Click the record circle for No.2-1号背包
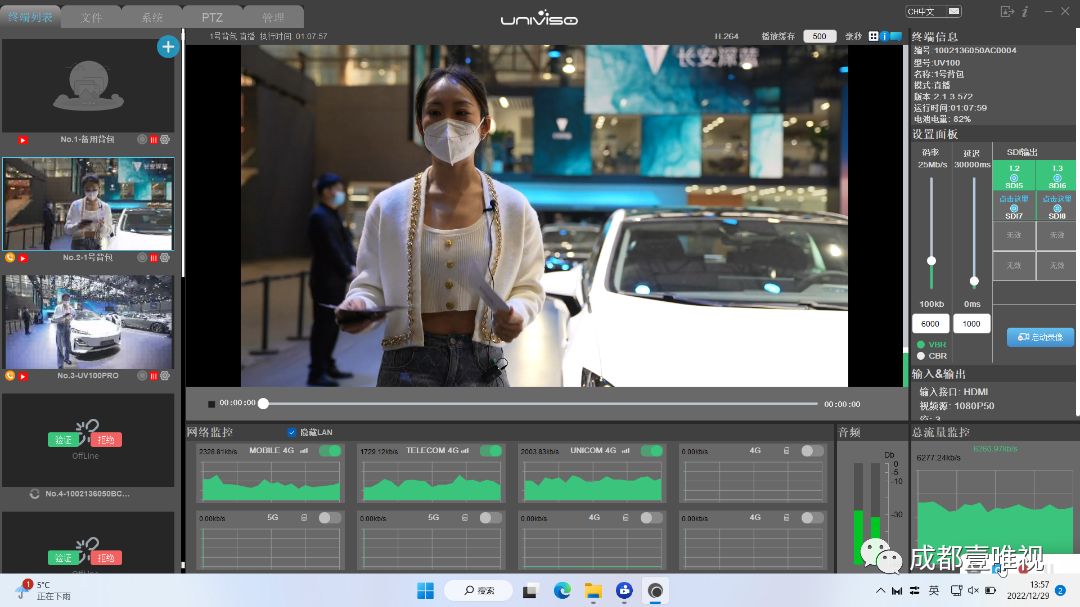This screenshot has width=1080, height=607. point(142,258)
